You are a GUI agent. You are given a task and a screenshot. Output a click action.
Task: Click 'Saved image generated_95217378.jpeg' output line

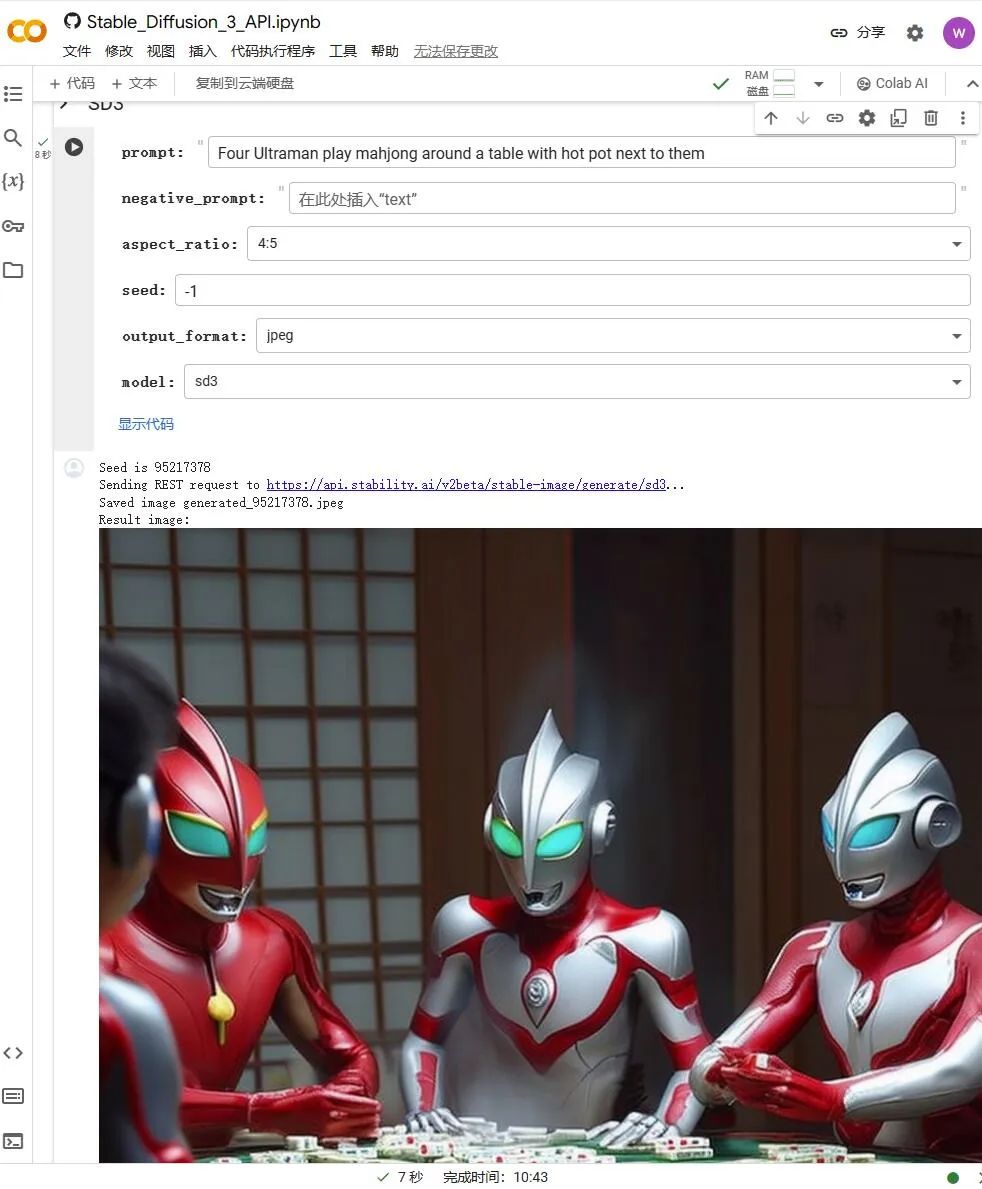tap(221, 502)
